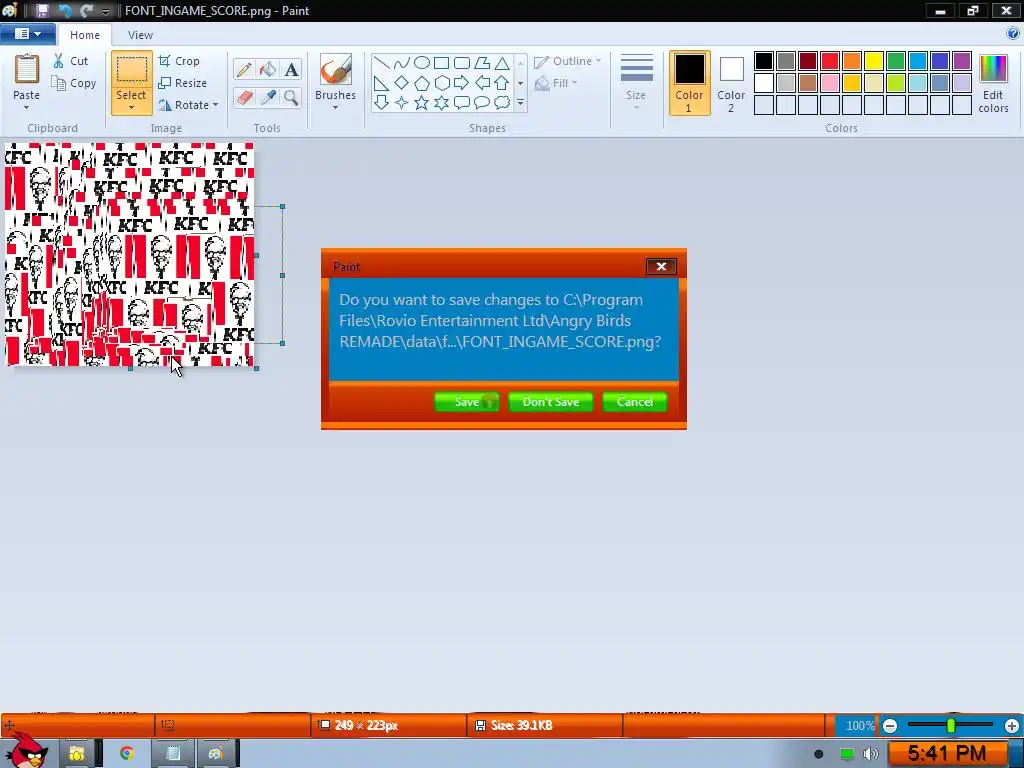Zoom out with the minus button
The height and width of the screenshot is (768, 1024).
tap(889, 726)
